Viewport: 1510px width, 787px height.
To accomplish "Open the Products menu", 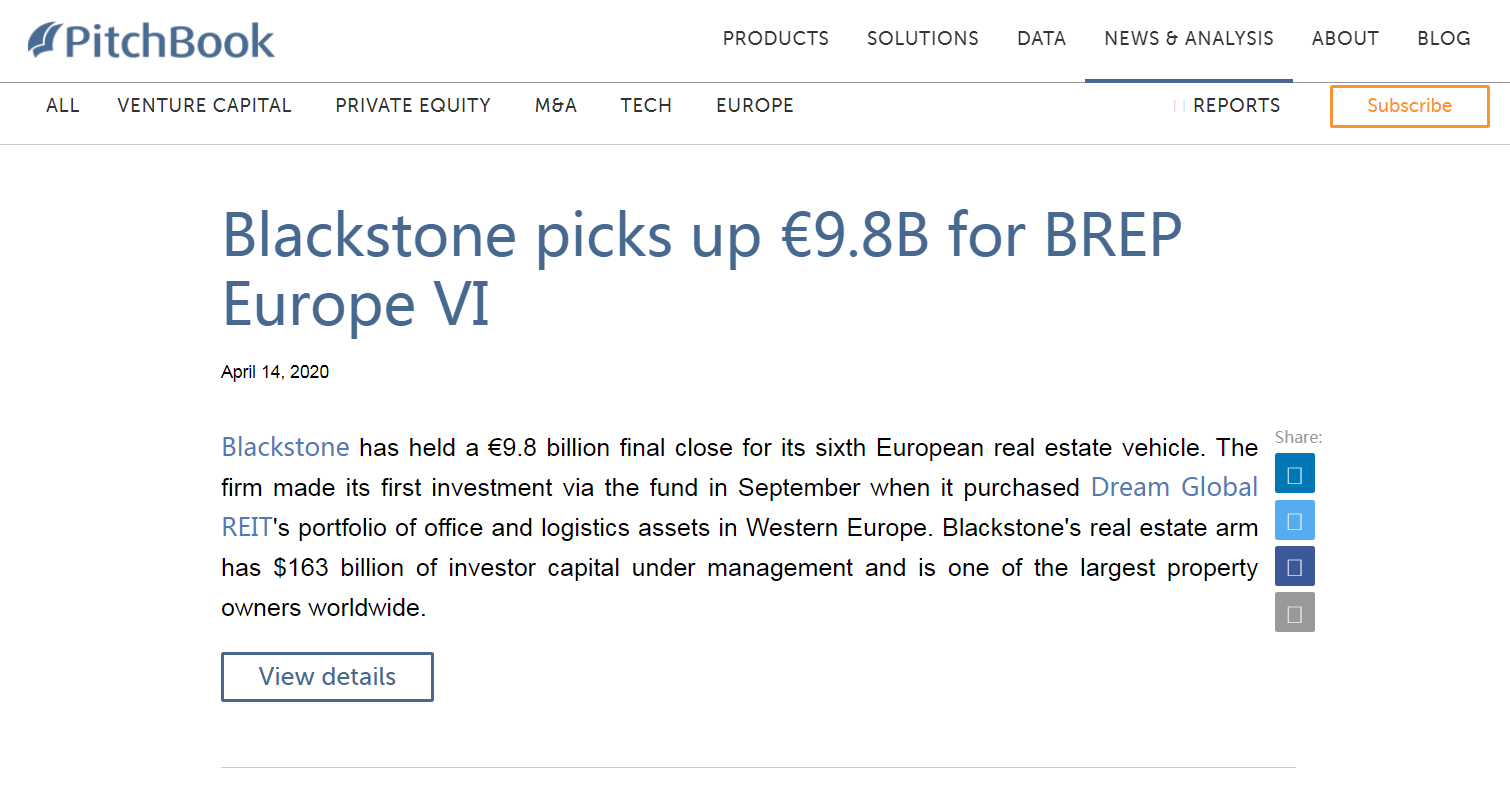I will (775, 38).
